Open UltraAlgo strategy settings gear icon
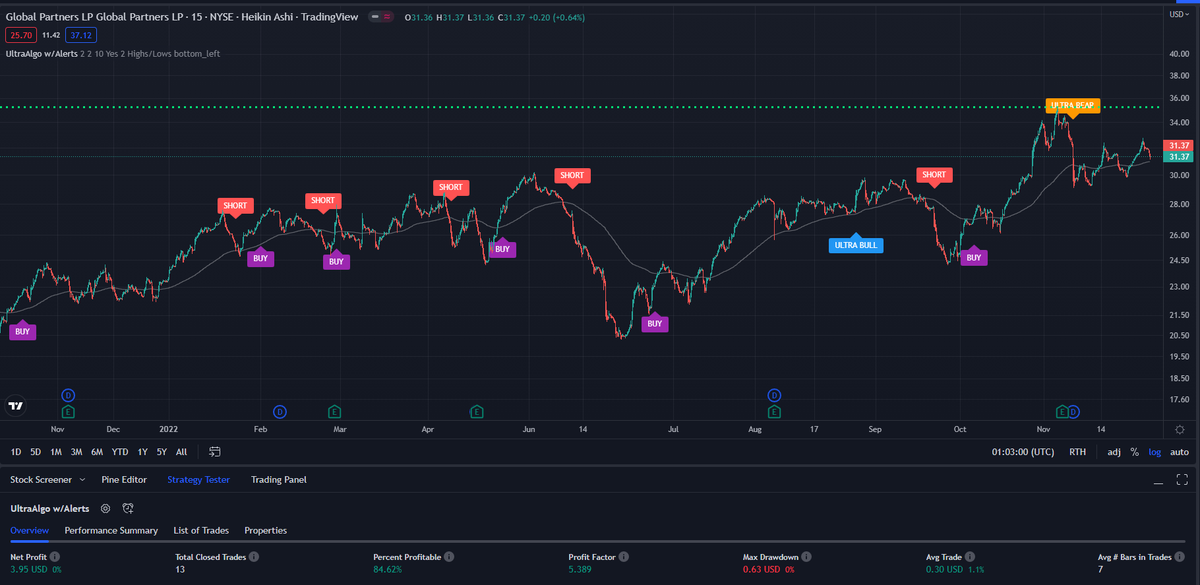Image resolution: width=1200 pixels, height=585 pixels. [x=105, y=508]
